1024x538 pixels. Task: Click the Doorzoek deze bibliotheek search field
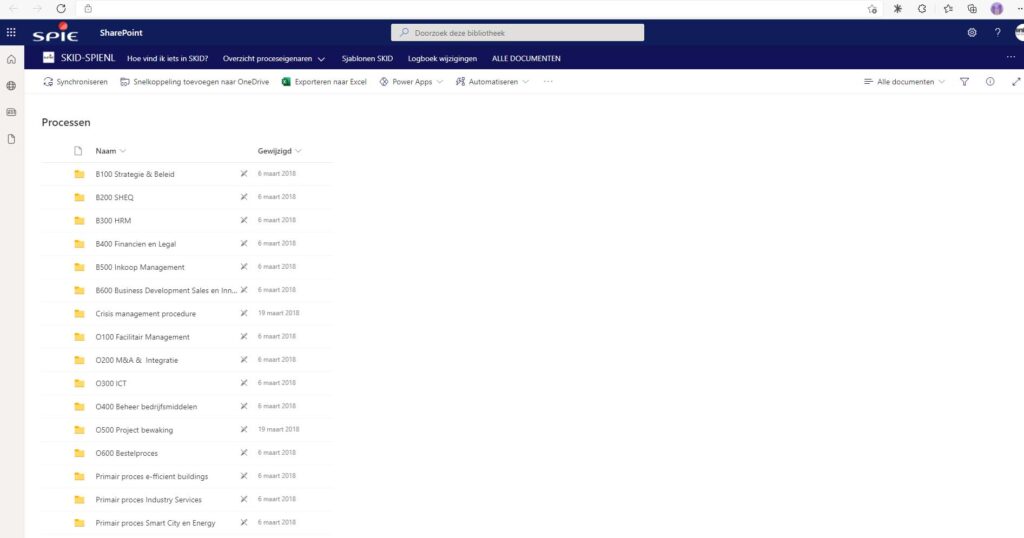pos(517,33)
